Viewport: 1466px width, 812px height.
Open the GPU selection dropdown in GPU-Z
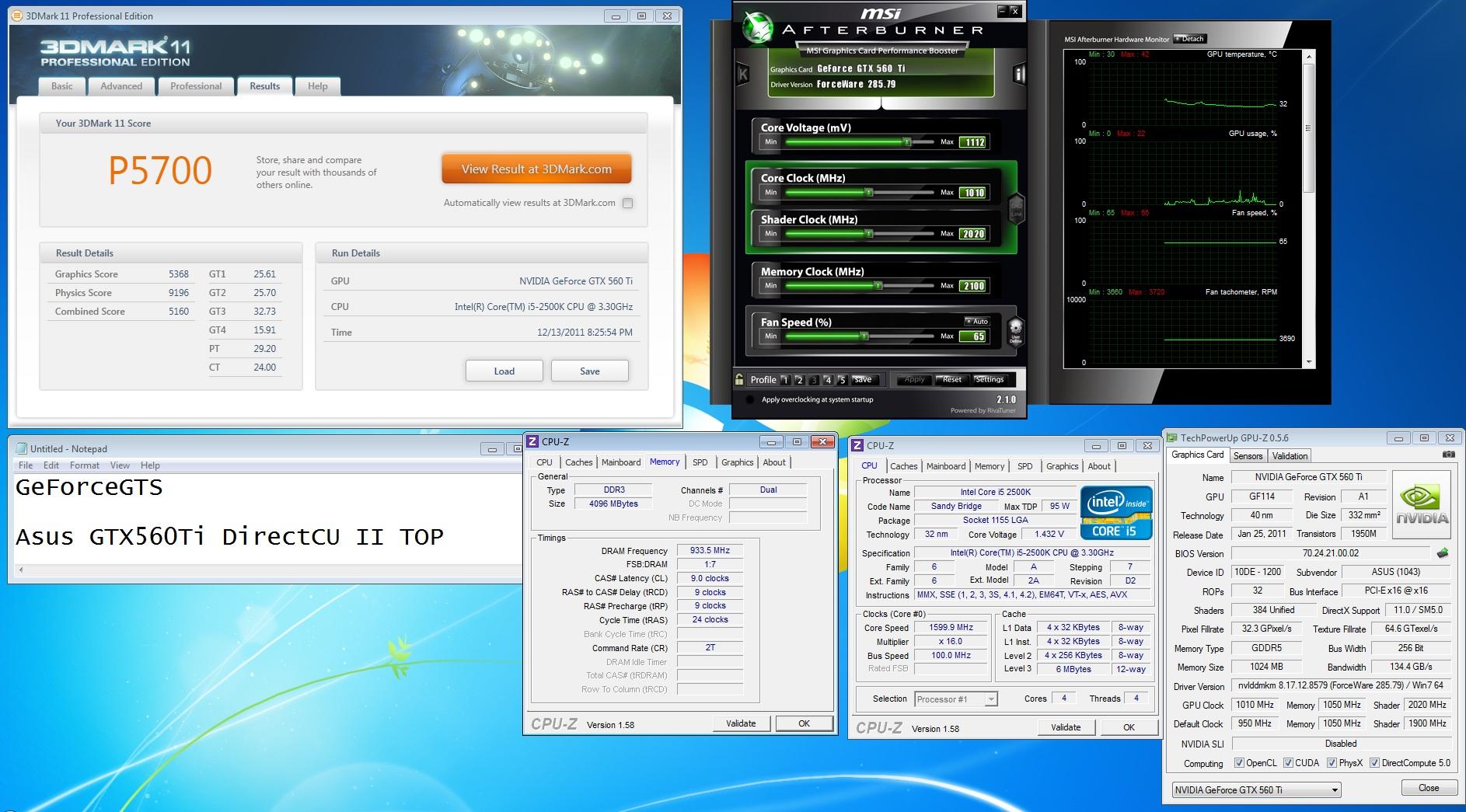[x=1257, y=790]
